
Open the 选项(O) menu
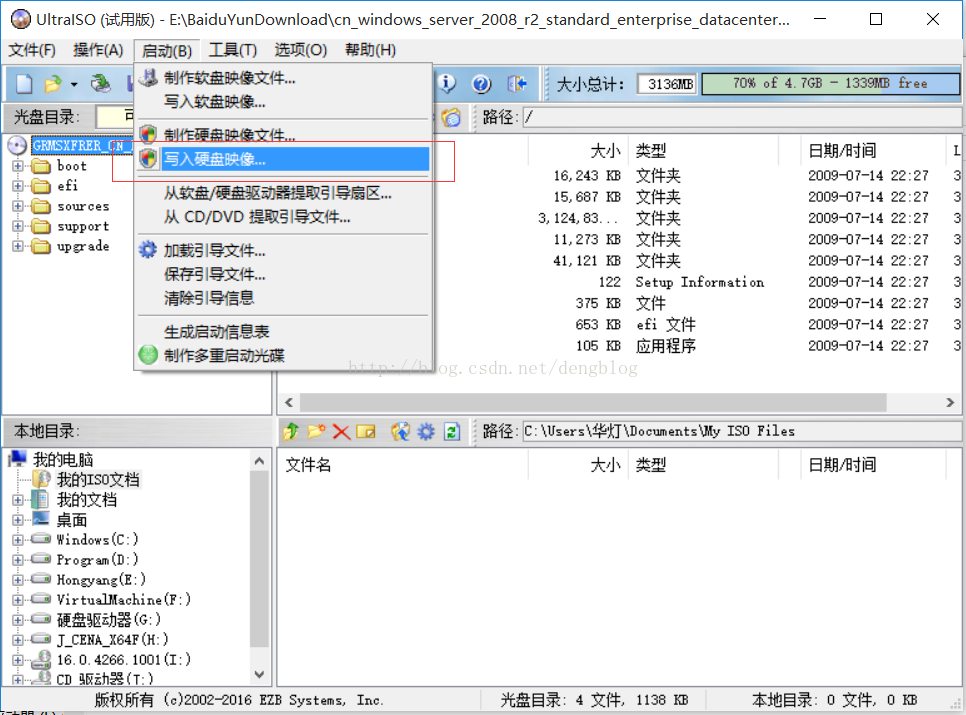(x=300, y=50)
